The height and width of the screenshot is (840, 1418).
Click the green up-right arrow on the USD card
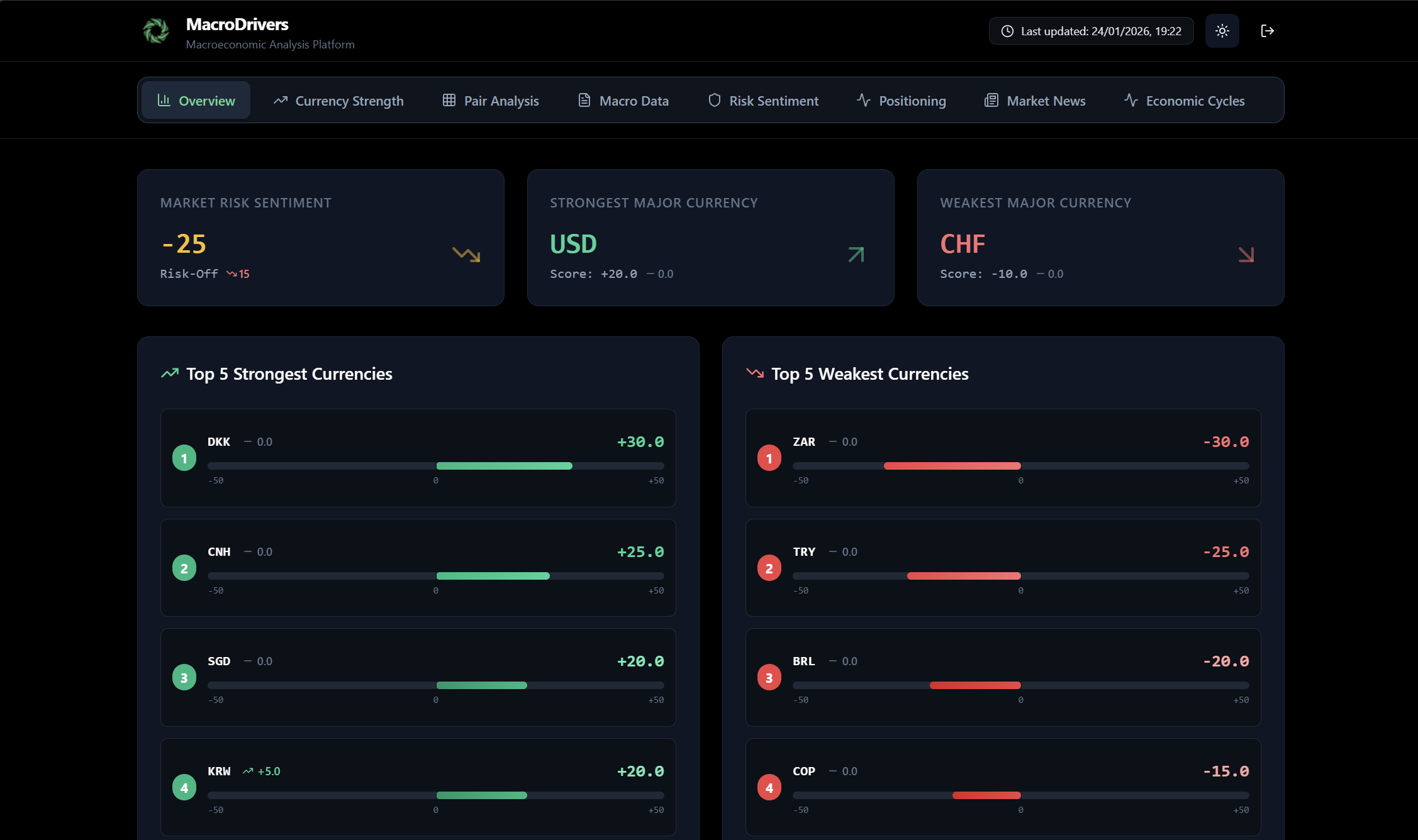[x=856, y=254]
